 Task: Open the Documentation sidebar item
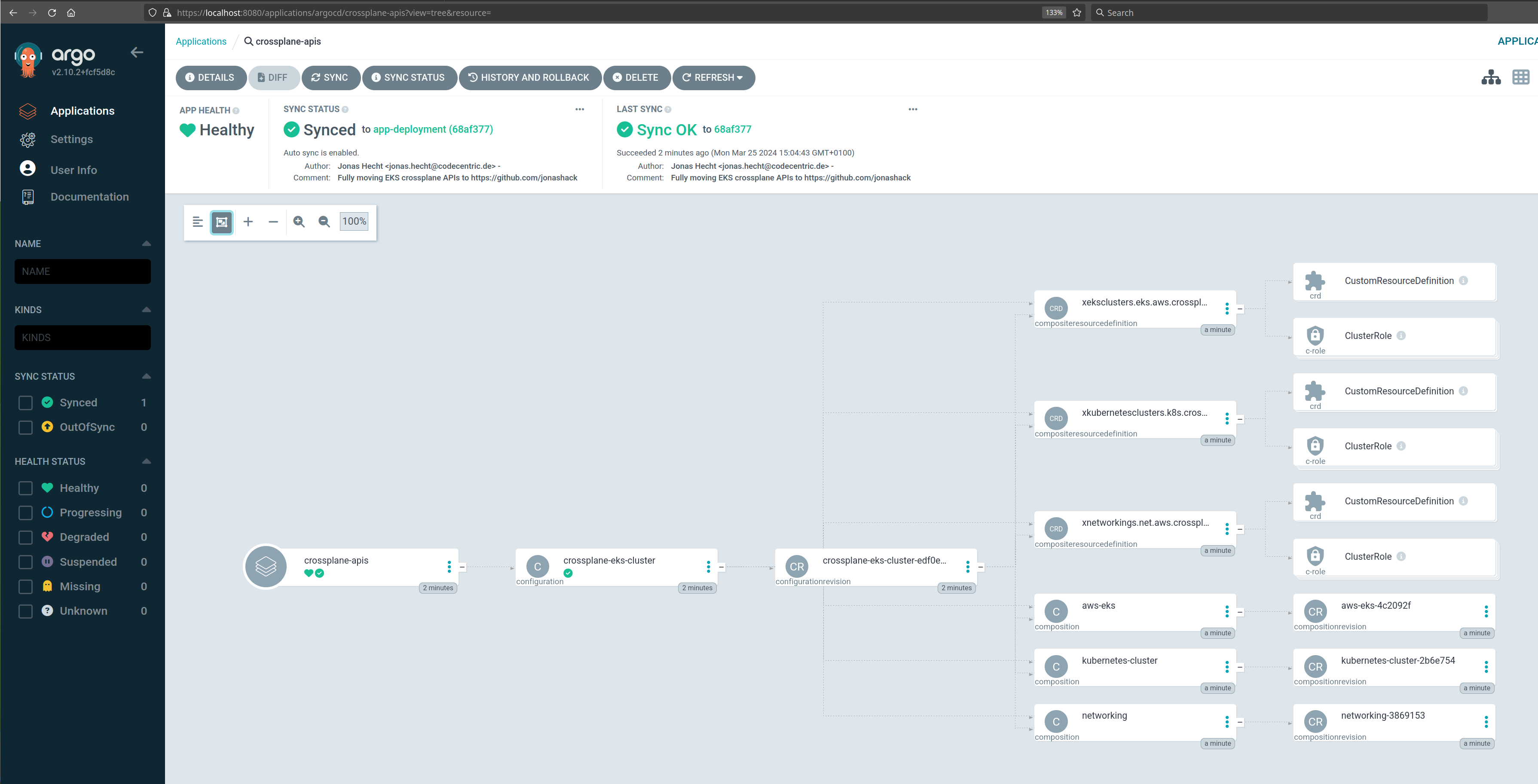[x=89, y=197]
